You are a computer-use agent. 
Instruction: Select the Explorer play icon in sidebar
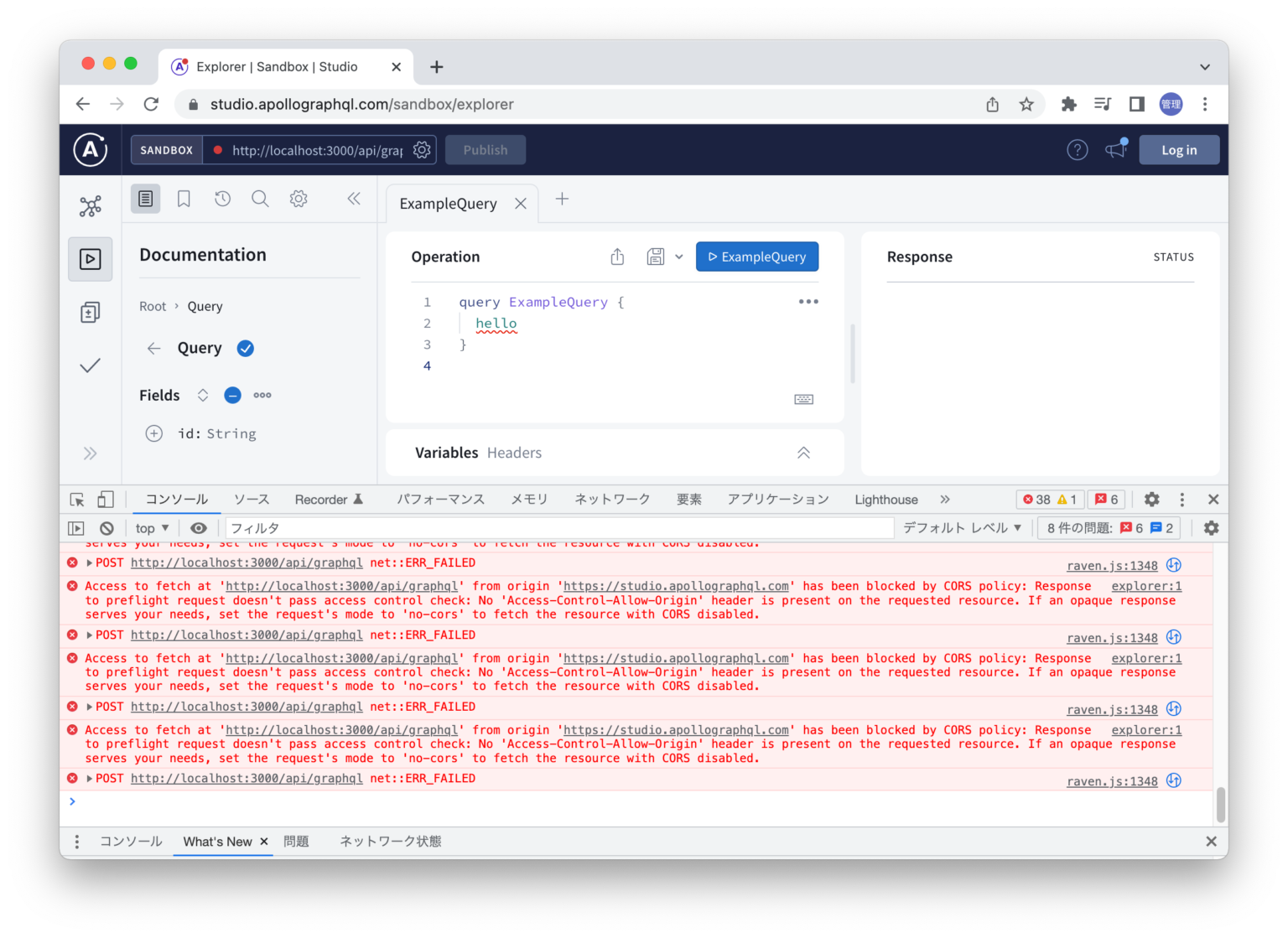(91, 259)
